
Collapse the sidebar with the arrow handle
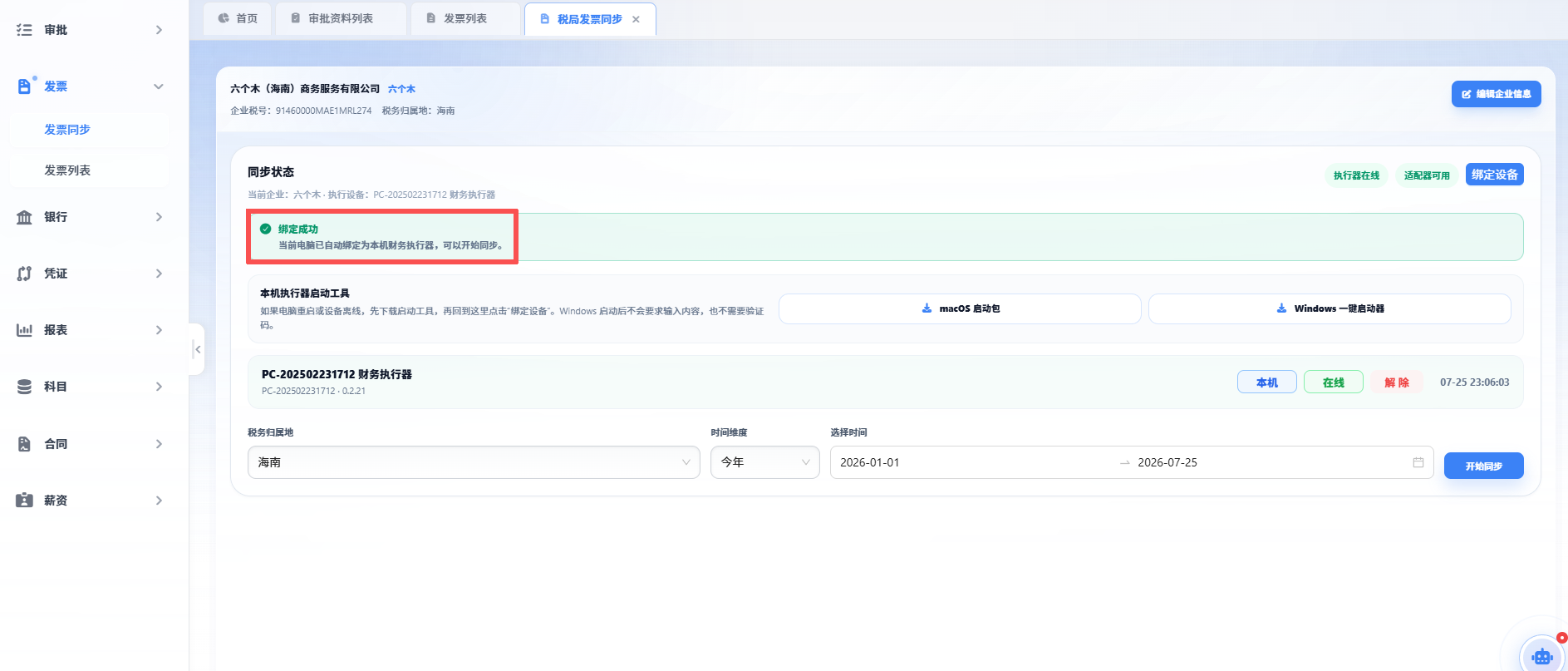click(197, 349)
